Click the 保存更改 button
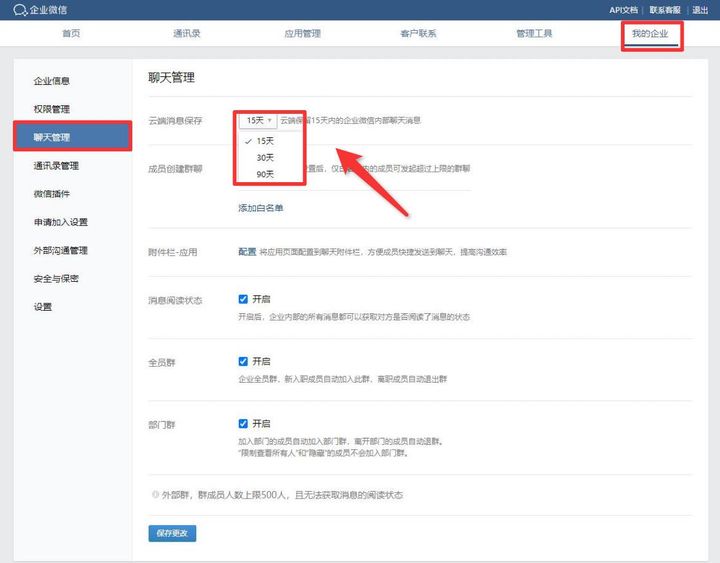This screenshot has width=720, height=563. coord(172,533)
